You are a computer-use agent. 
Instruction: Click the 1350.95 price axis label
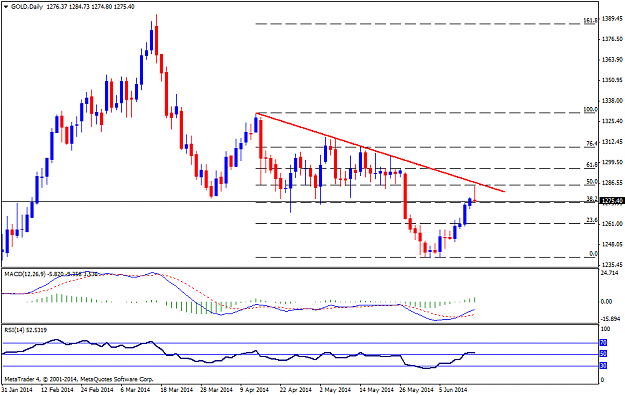point(612,80)
